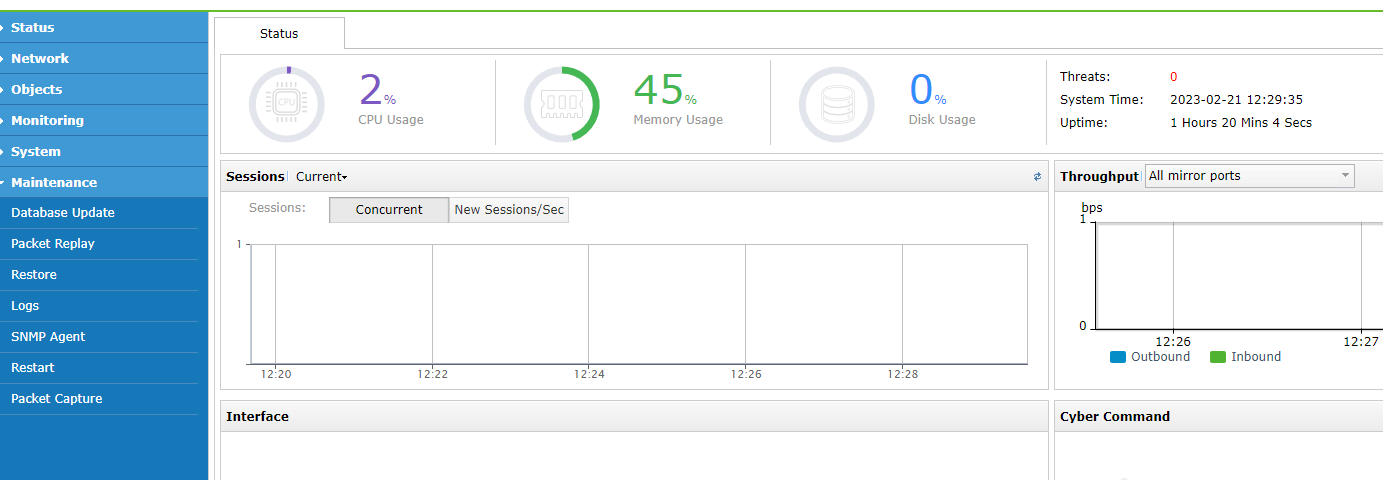The height and width of the screenshot is (480, 1383).
Task: Expand the Status sidebar section
Action: point(104,27)
